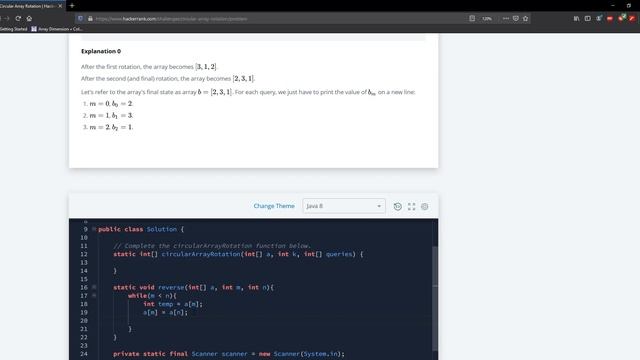The height and width of the screenshot is (360, 640).
Task: Open the Getting Started bookmark
Action: point(13,29)
